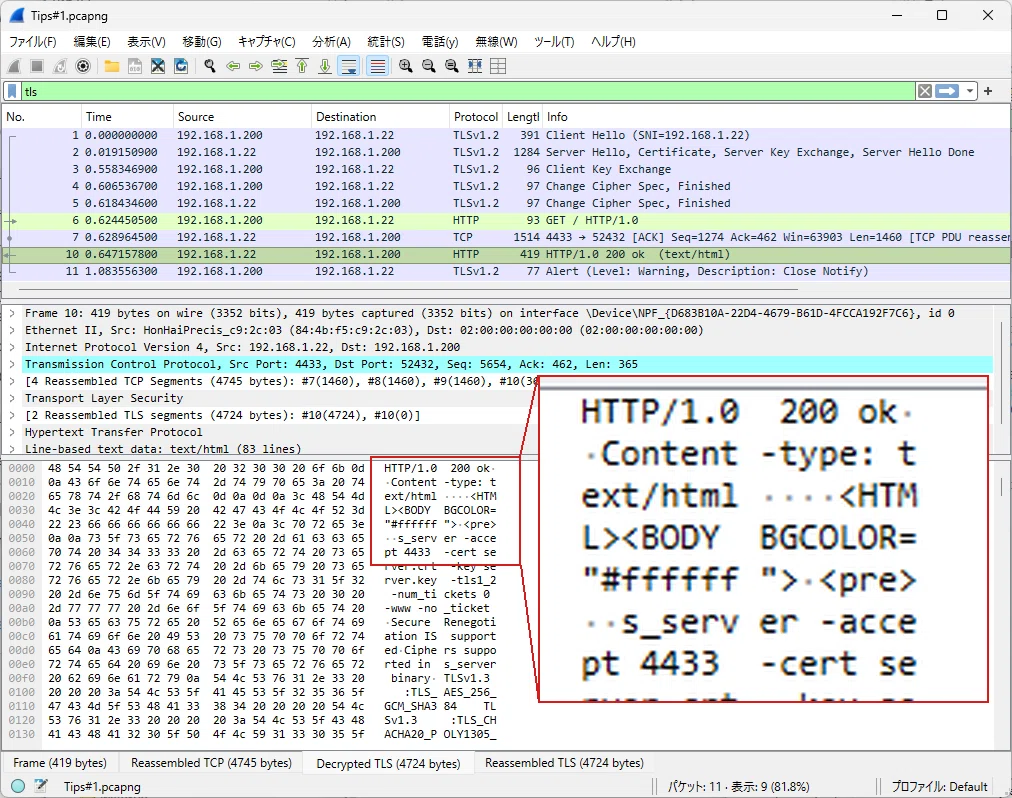Sort by the Destination column header
This screenshot has height=798, width=1012.
(380, 117)
